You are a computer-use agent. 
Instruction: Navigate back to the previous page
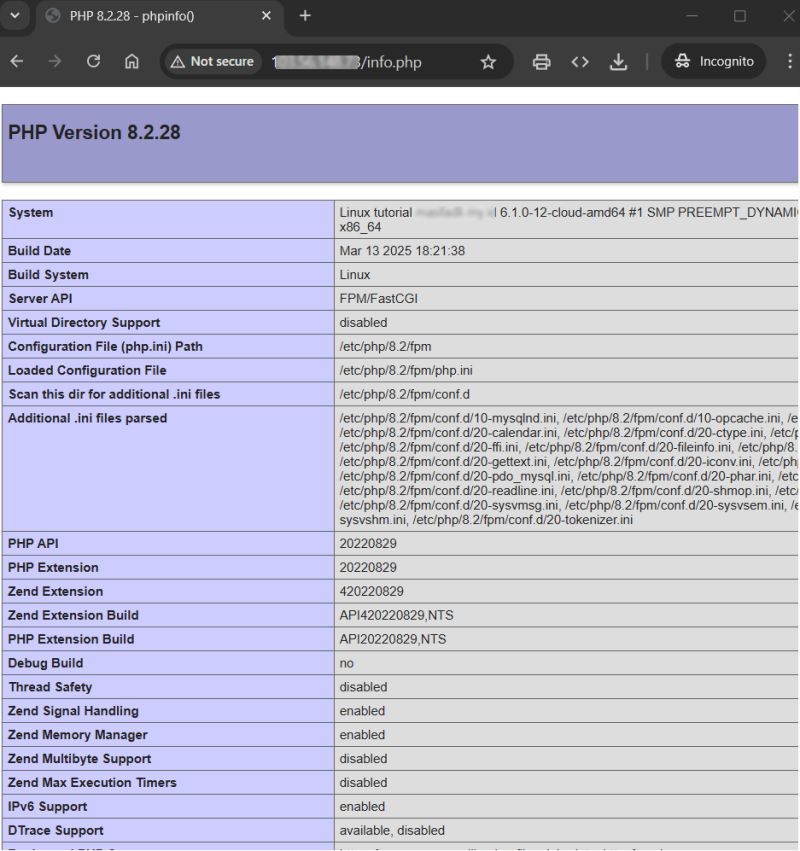18,61
